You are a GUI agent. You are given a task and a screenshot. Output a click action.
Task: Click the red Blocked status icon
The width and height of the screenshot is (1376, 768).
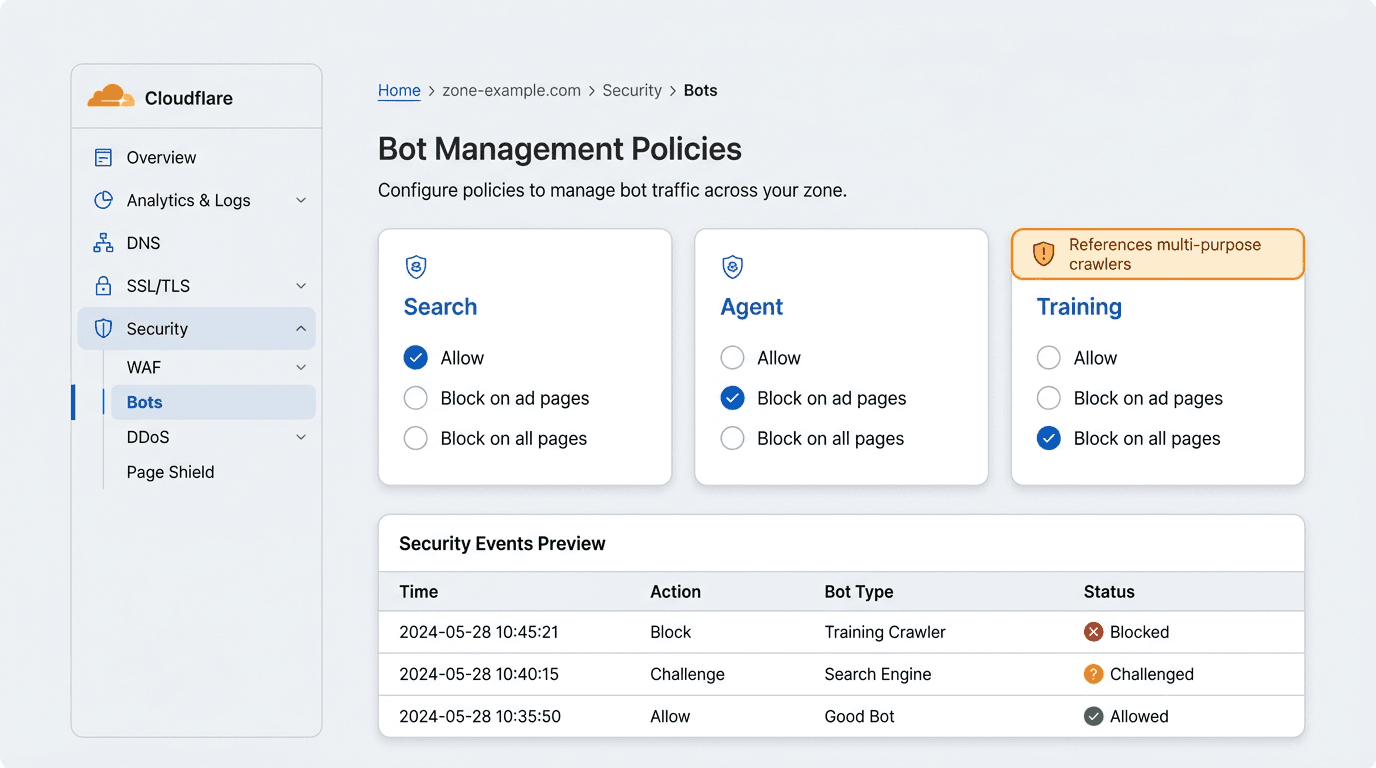tap(1093, 632)
